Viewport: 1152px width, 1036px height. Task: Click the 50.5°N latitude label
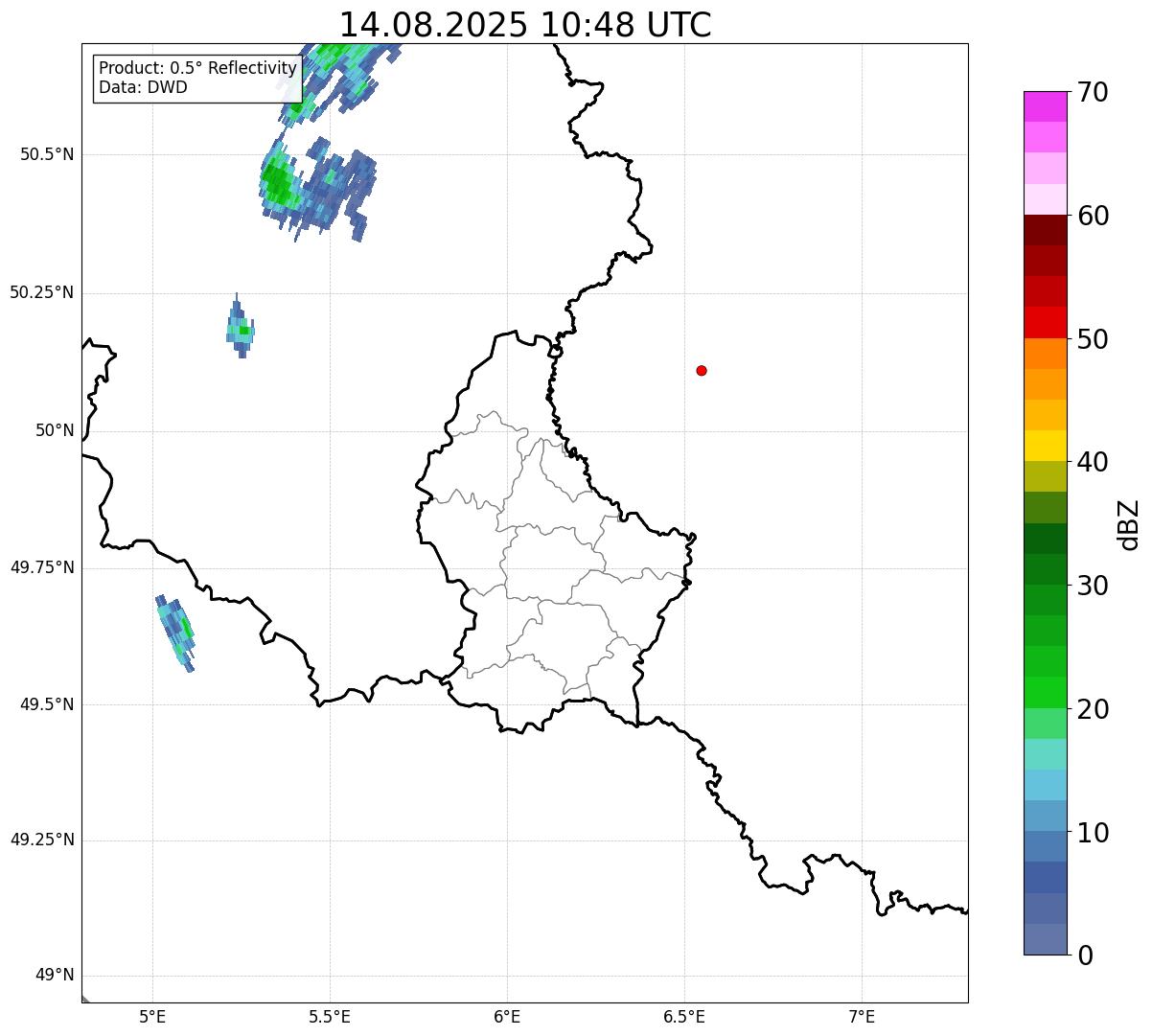[x=47, y=154]
